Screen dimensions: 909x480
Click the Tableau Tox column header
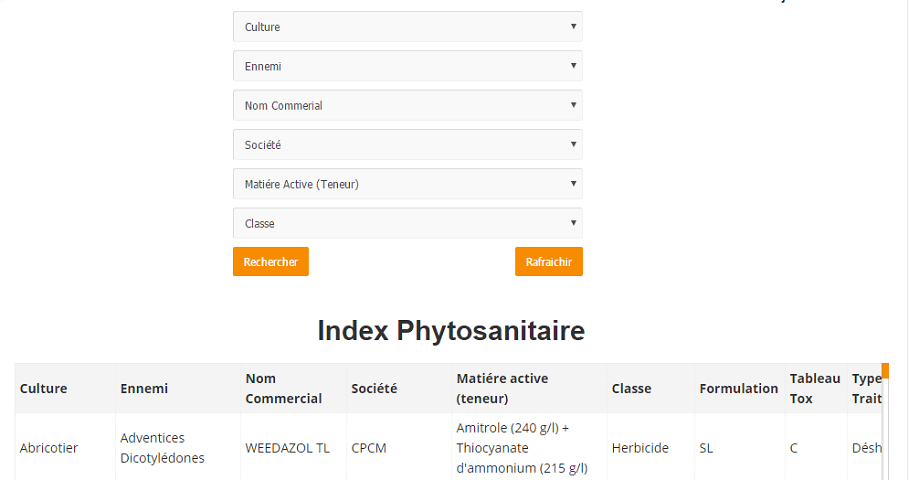816,388
